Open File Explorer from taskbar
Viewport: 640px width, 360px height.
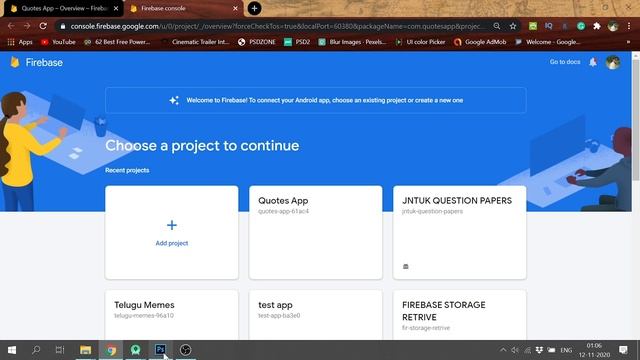point(85,350)
